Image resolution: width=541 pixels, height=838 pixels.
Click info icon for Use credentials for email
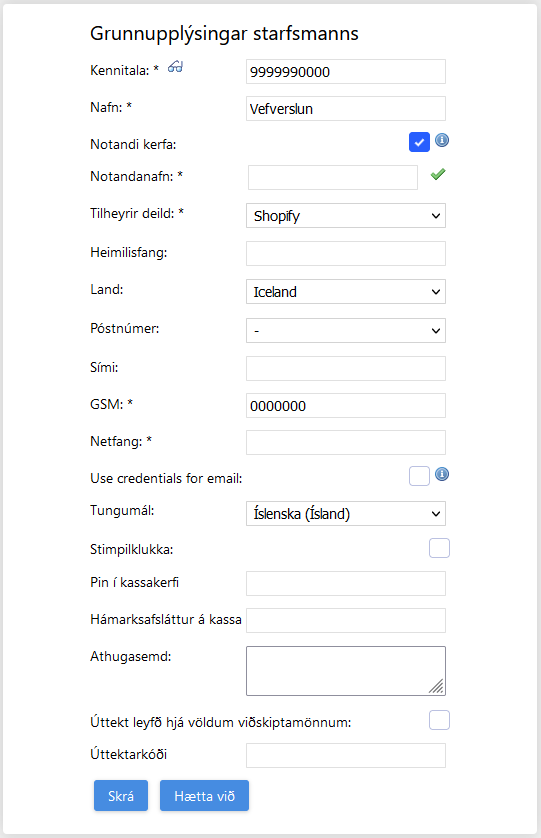coord(442,474)
